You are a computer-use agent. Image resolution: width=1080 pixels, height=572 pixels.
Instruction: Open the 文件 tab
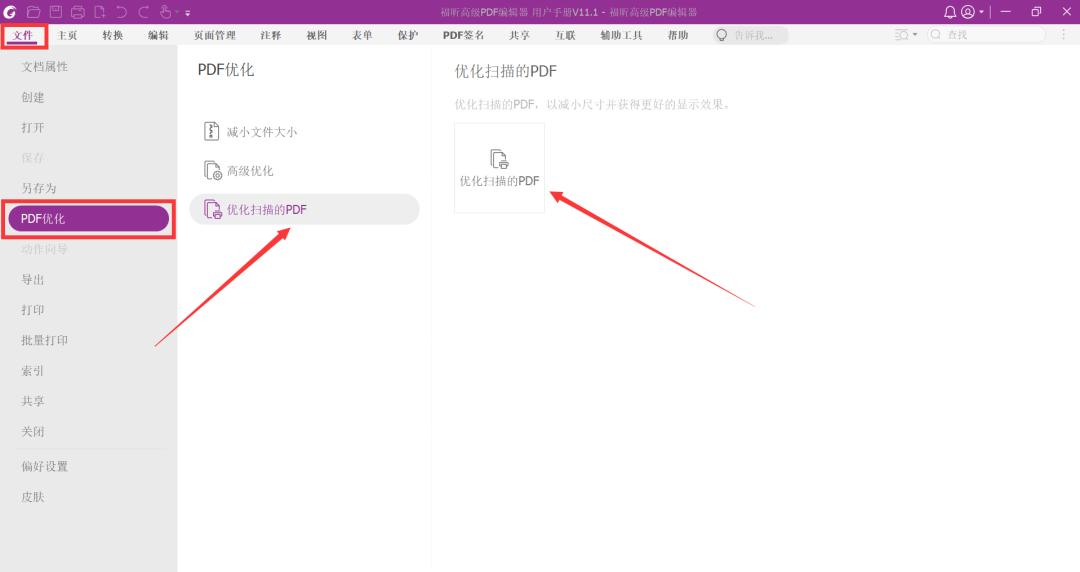tap(23, 35)
